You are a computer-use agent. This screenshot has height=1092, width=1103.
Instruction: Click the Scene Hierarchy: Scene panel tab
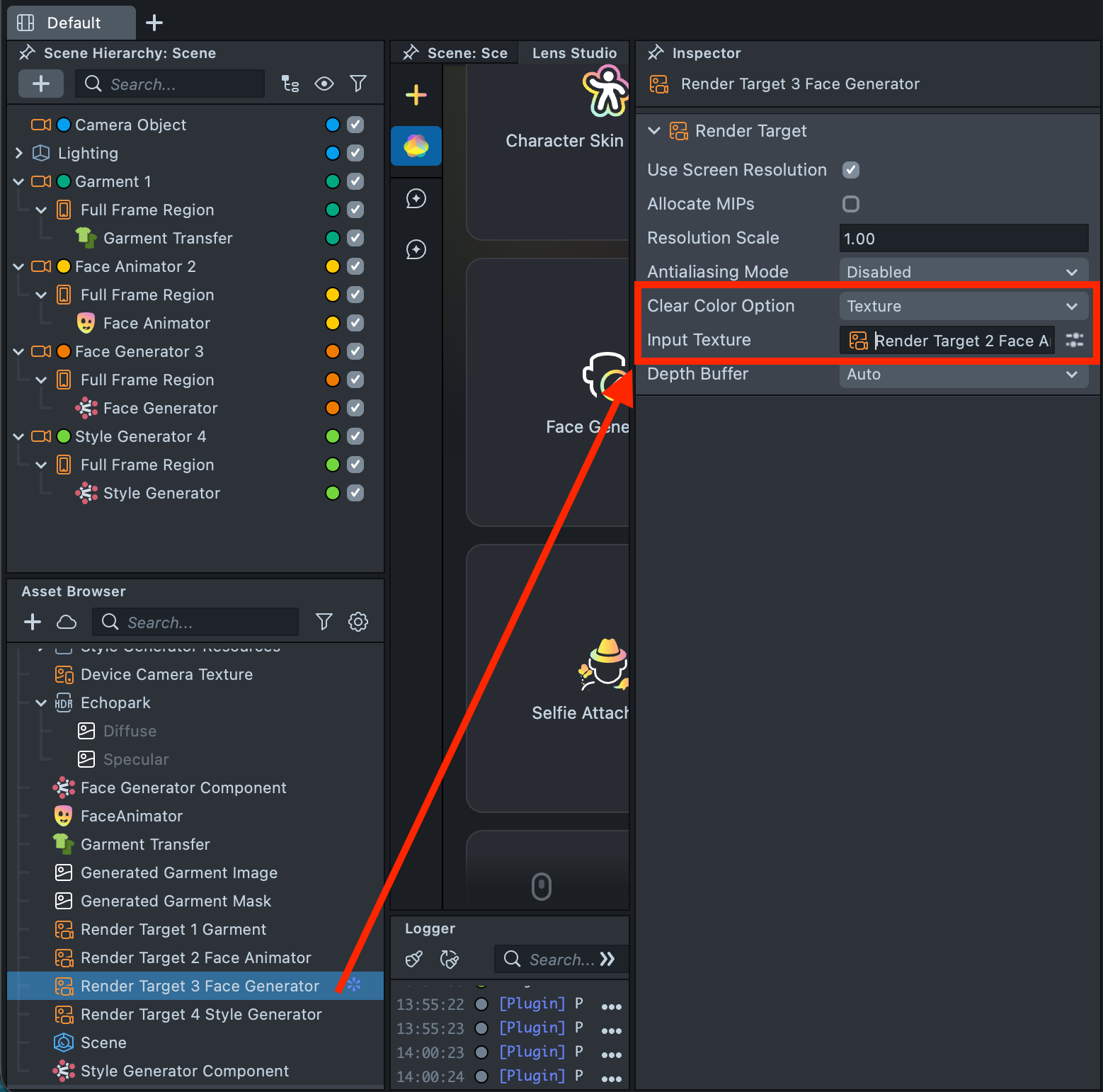click(x=130, y=53)
